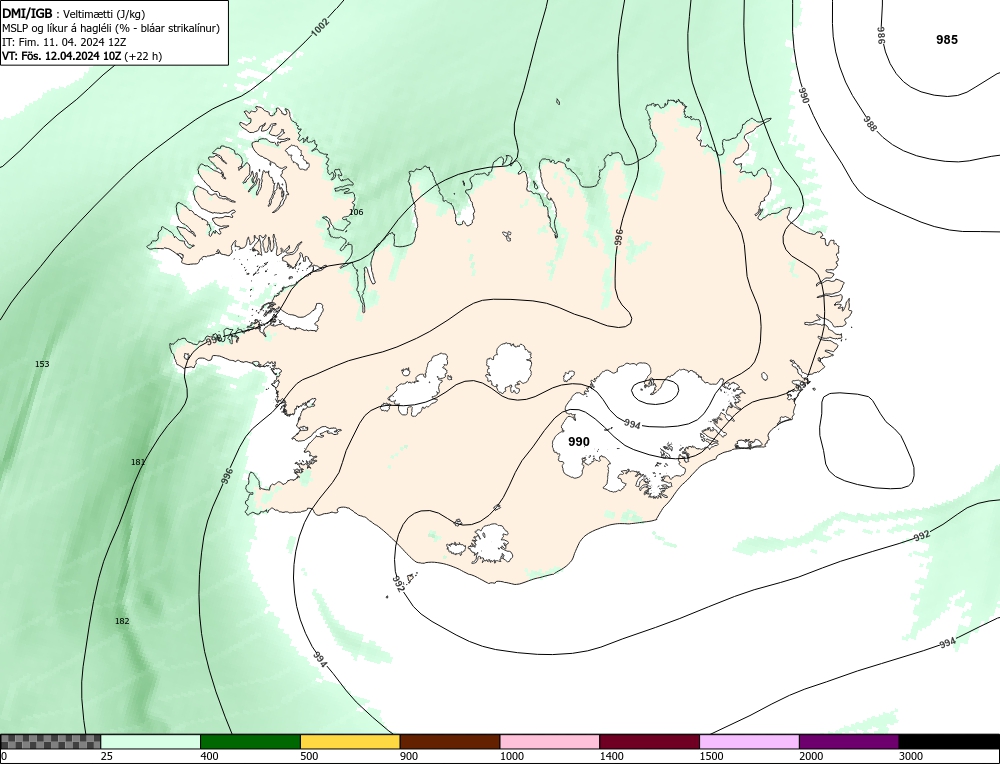The height and width of the screenshot is (764, 1000).
Task: Select the 106 value near the Westfjords
Action: click(x=356, y=212)
